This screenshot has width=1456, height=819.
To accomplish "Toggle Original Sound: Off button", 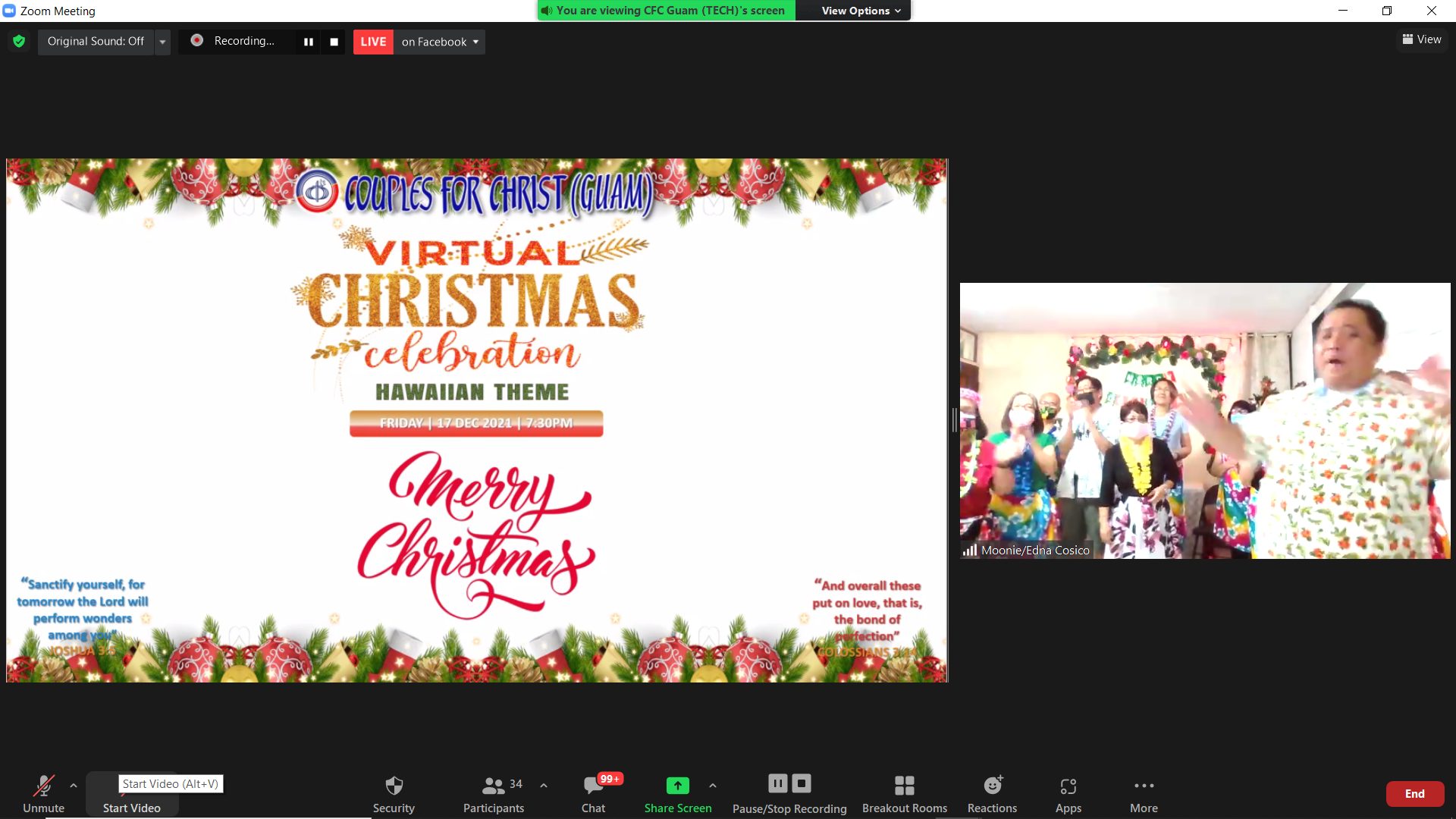I will (96, 41).
